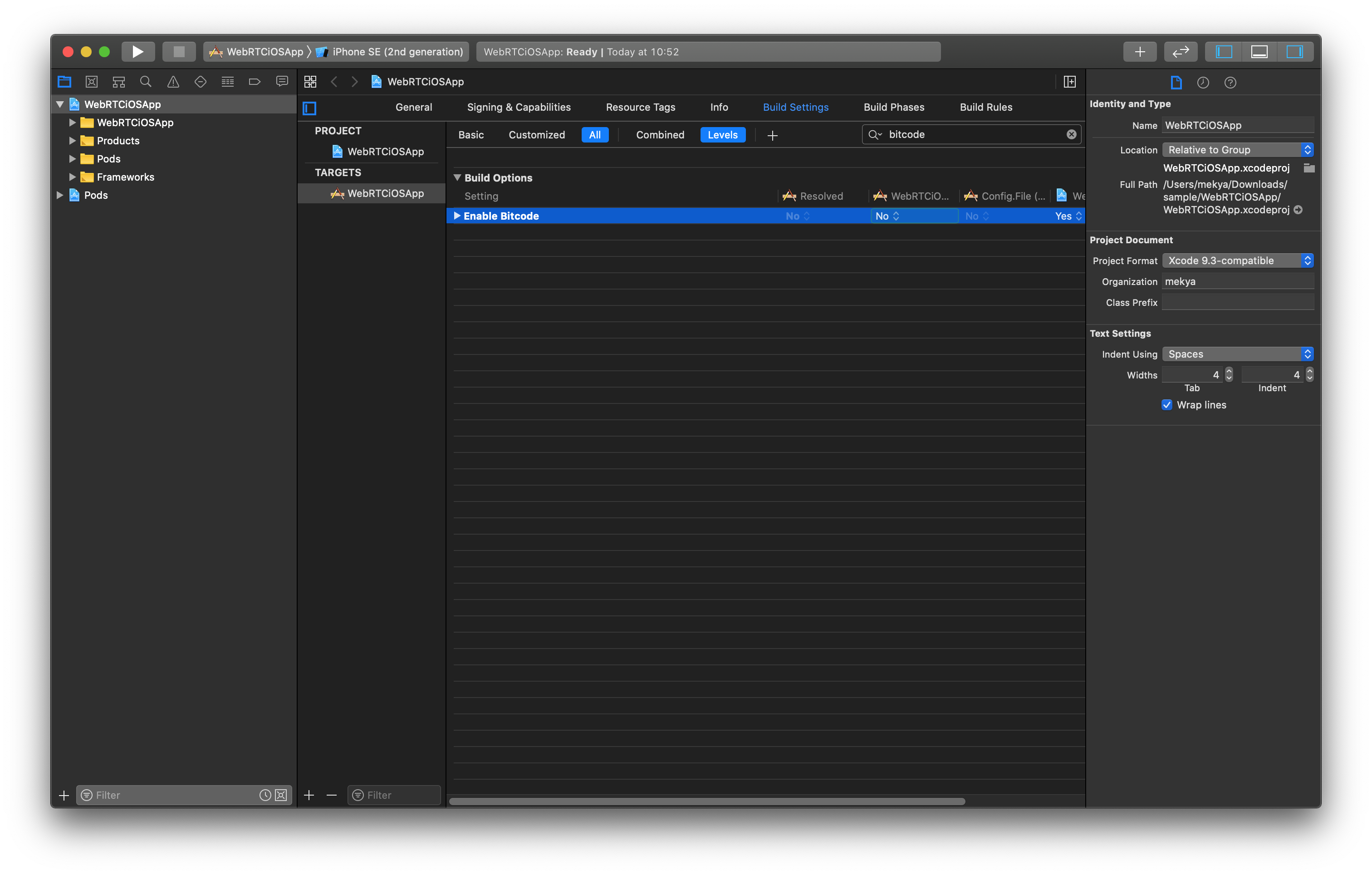Go forward in editor history

click(x=354, y=82)
